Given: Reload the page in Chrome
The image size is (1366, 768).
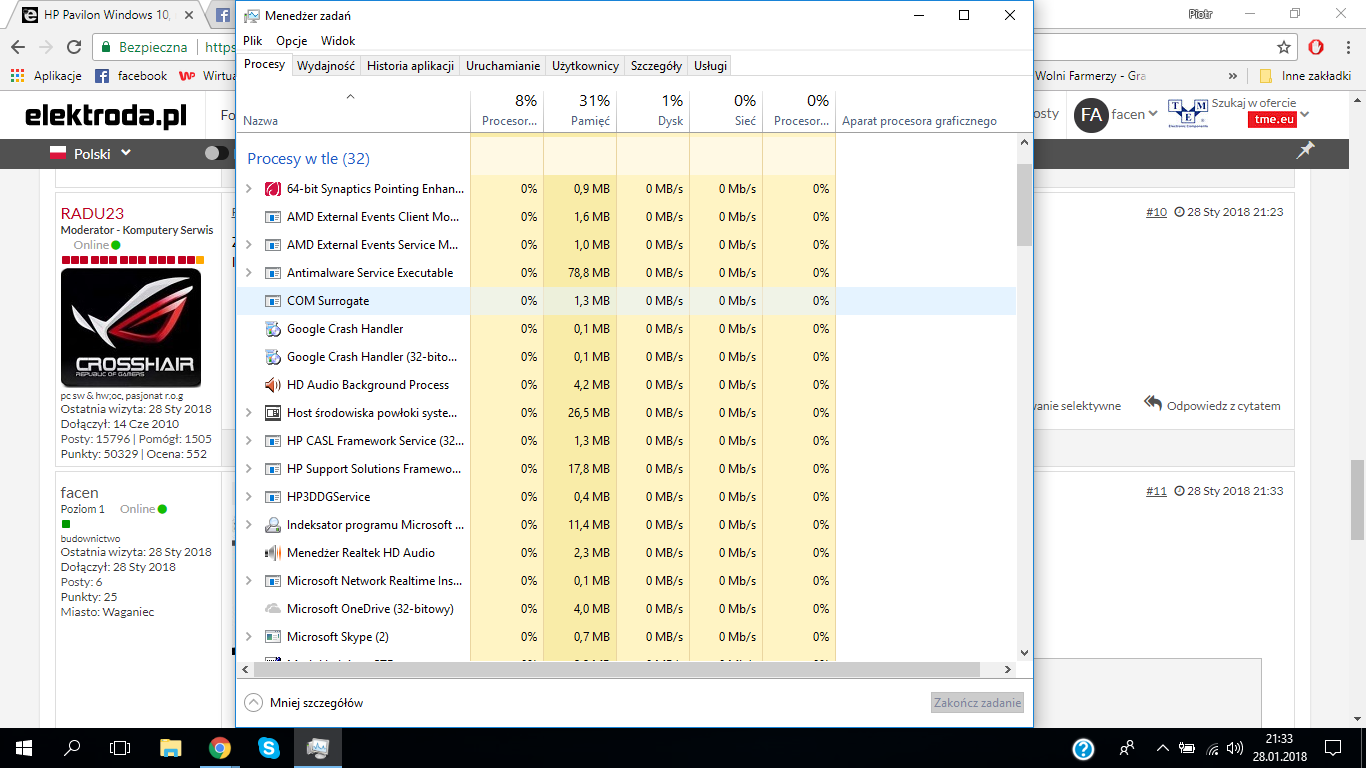Looking at the screenshot, I should point(73,47).
